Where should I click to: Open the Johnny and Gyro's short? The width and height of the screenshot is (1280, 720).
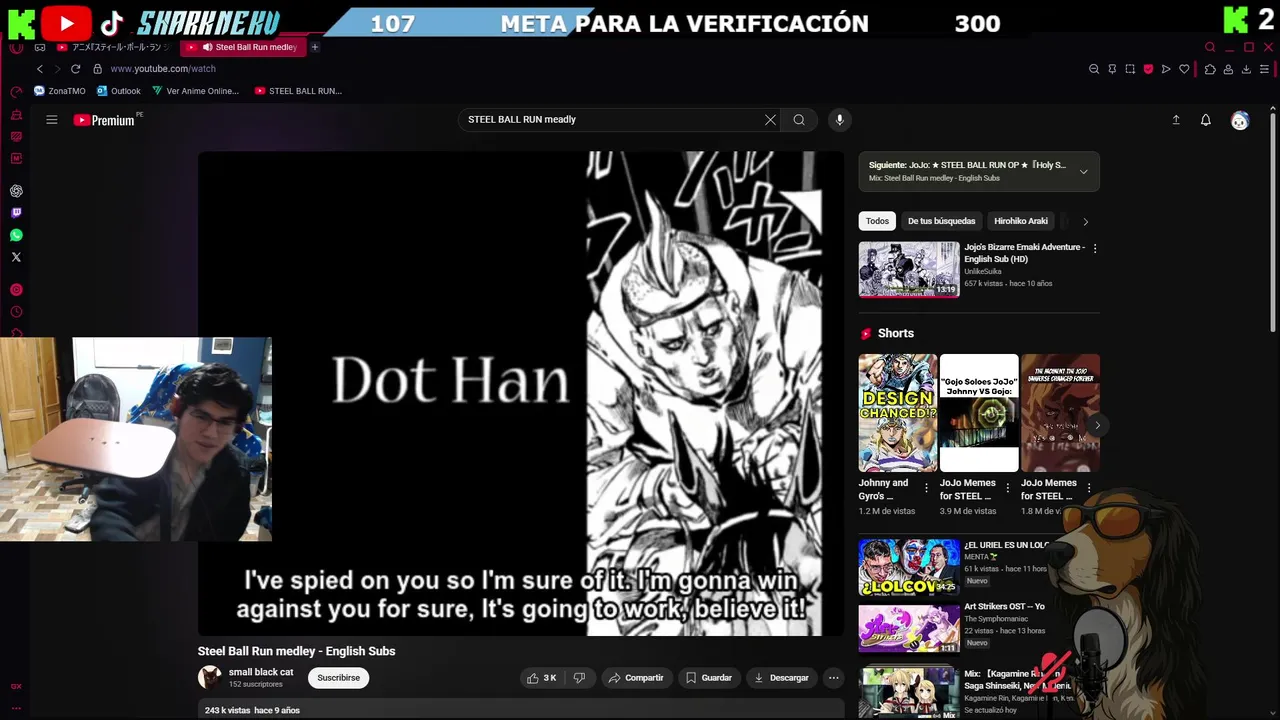tap(898, 413)
